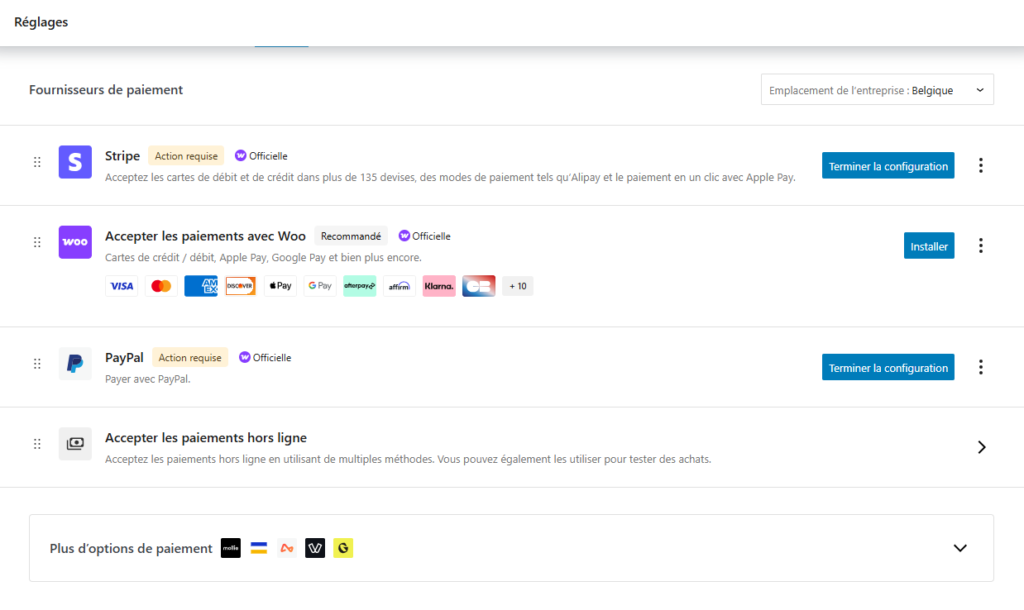The height and width of the screenshot is (610, 1024).
Task: Click Accepter les paiements hors ligne title
Action: click(x=206, y=438)
